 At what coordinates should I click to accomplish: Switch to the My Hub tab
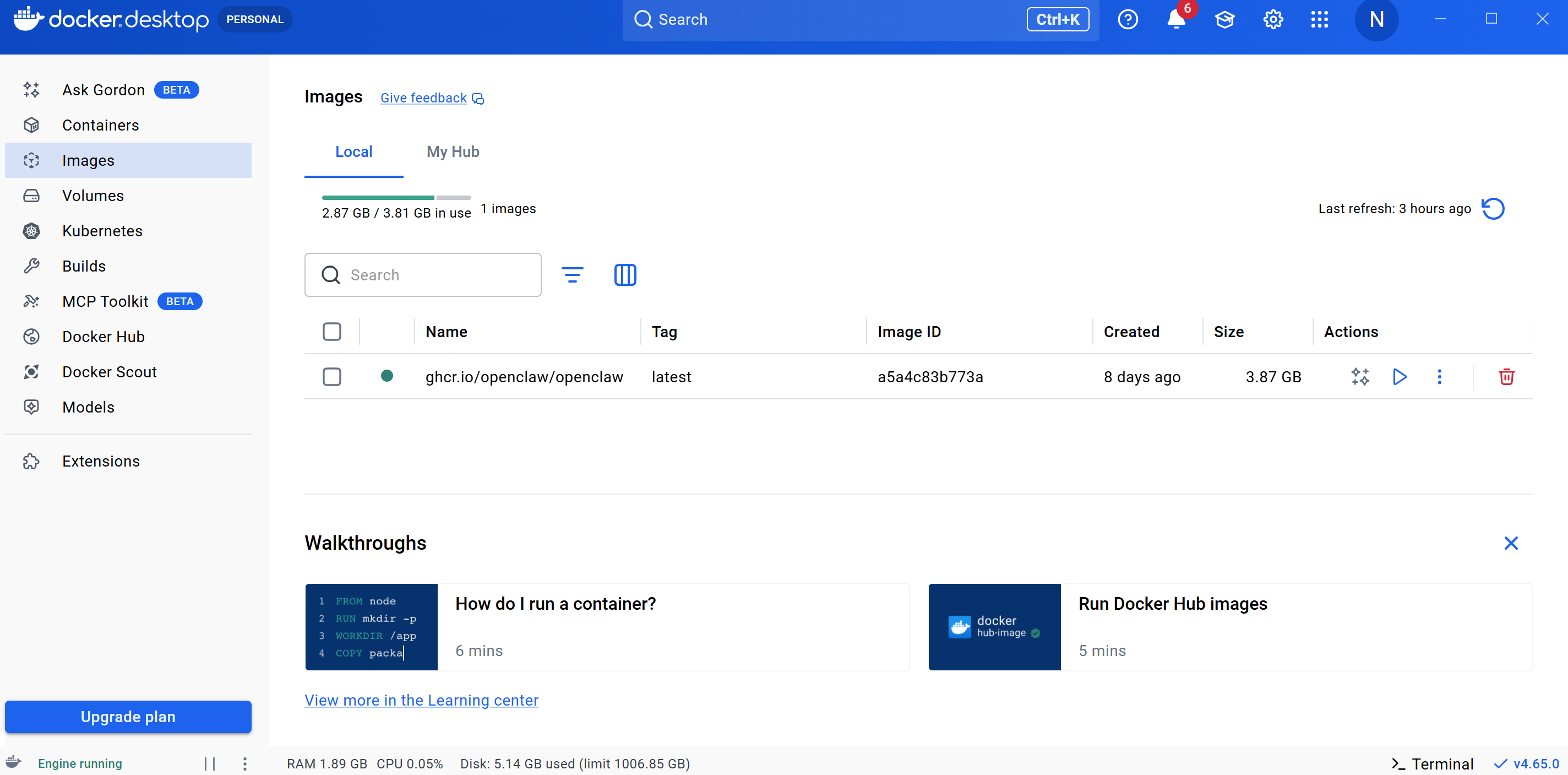[453, 151]
